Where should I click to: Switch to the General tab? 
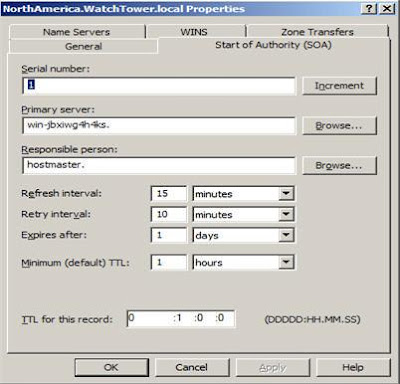pyautogui.click(x=83, y=46)
